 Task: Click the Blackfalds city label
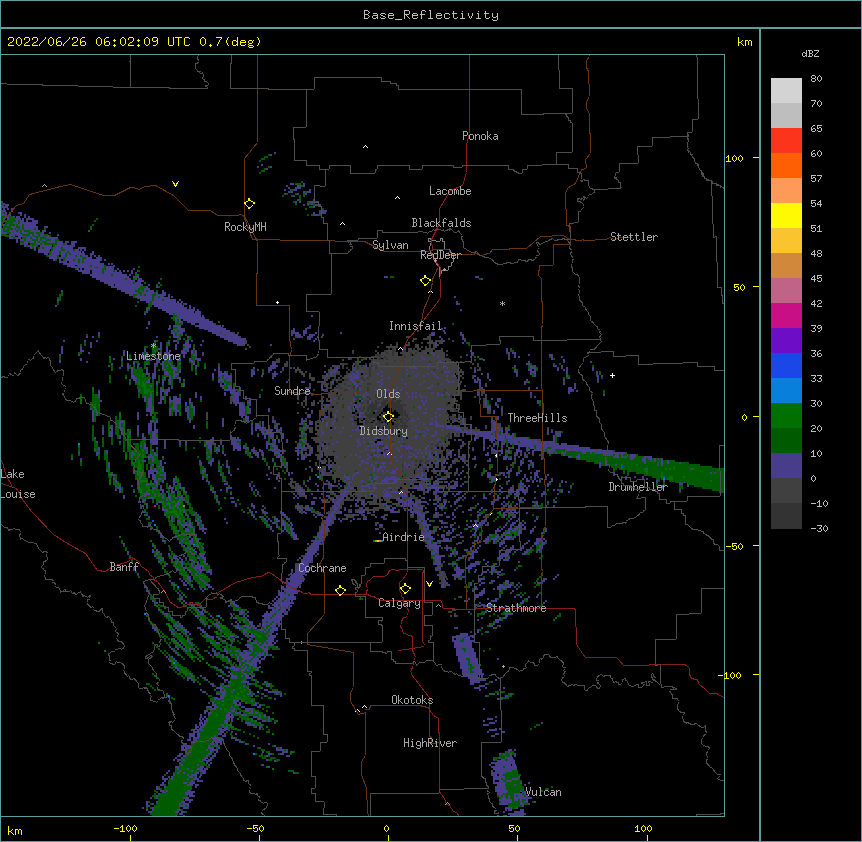[x=441, y=223]
